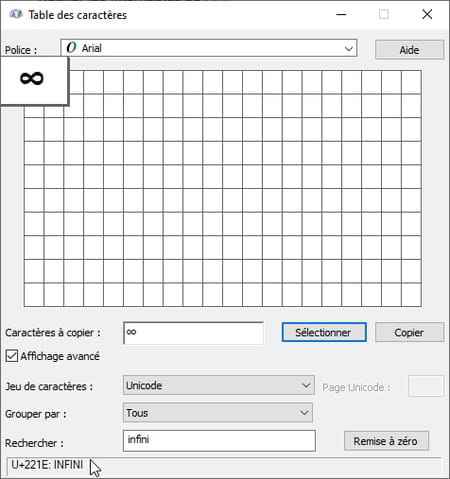This screenshot has width=450, height=479.
Task: Click the Remise à zéro button
Action: tap(386, 441)
